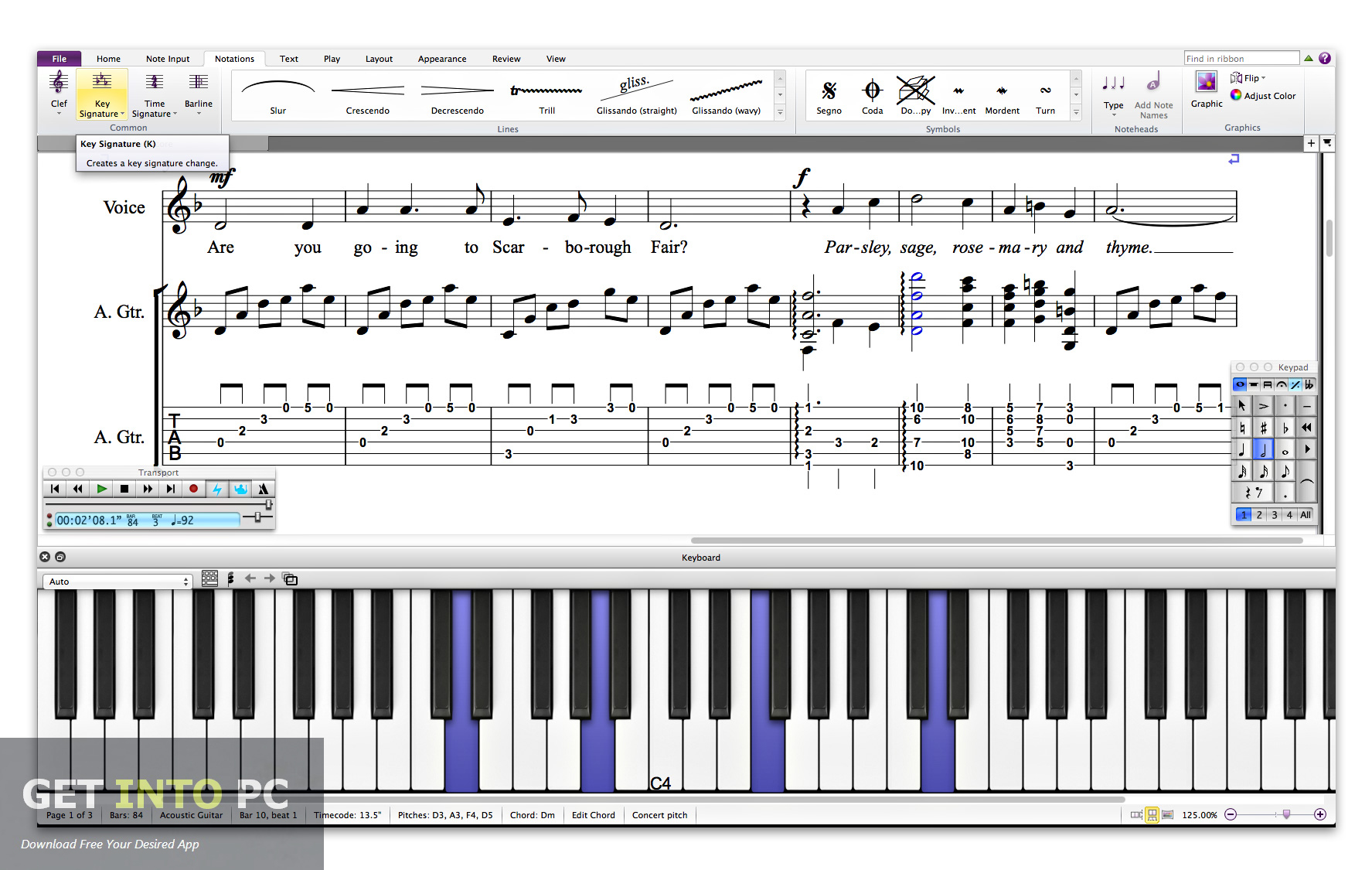Toggle natural accidental on Keypad
This screenshot has height=870, width=1372.
pos(1242,427)
